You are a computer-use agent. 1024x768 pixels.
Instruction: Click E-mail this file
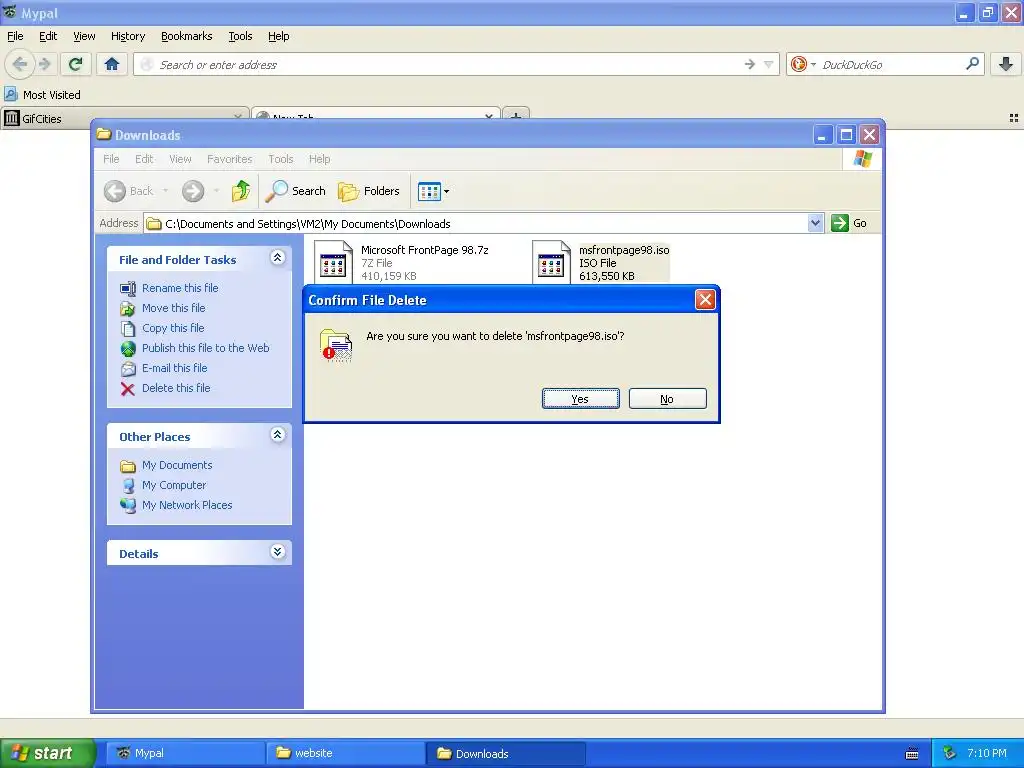tap(174, 368)
